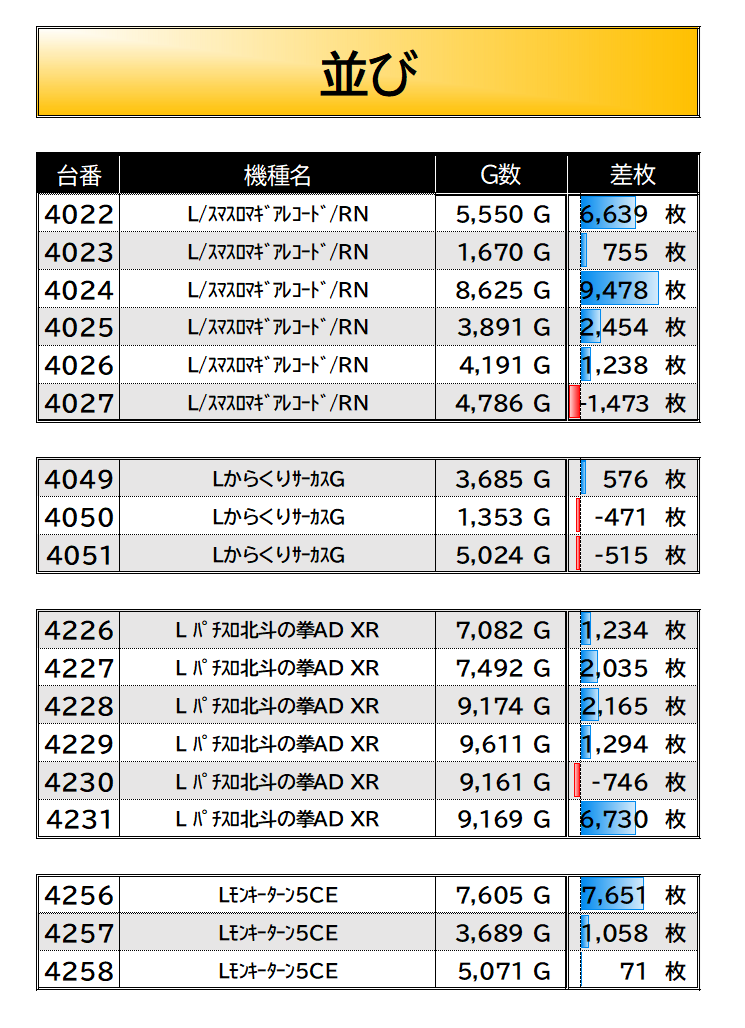745x1028 pixels.
Task: Click the 2,165 枚 difference value
Action: tap(633, 706)
